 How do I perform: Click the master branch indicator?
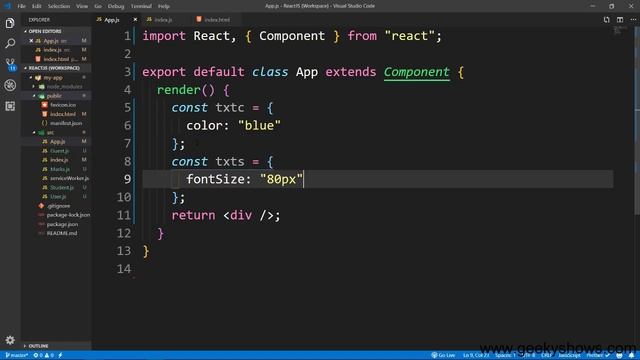pos(17,356)
